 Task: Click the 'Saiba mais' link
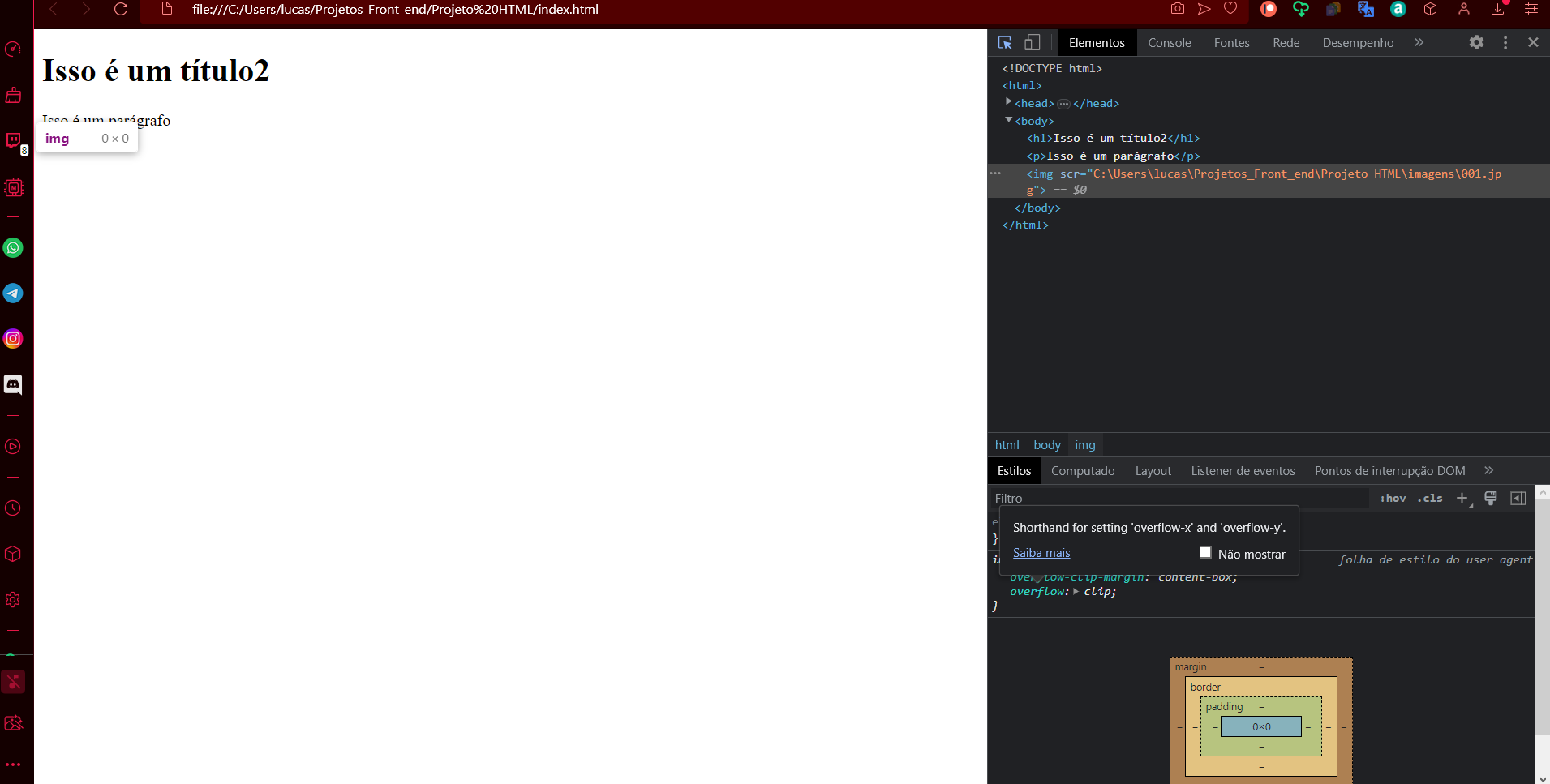(x=1041, y=553)
